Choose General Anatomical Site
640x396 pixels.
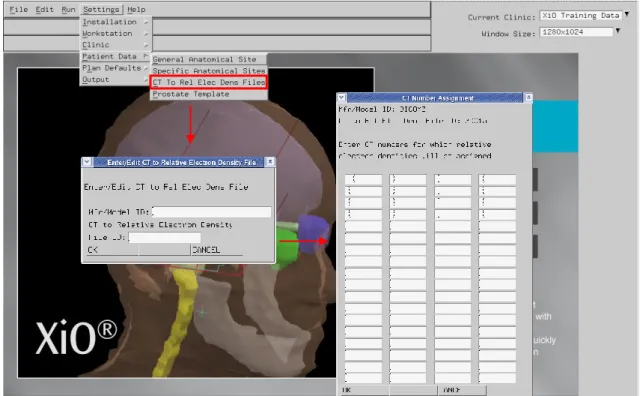pos(209,59)
